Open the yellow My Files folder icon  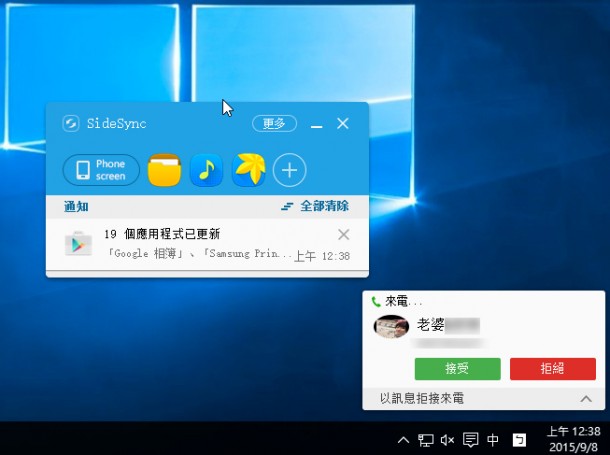click(165, 170)
